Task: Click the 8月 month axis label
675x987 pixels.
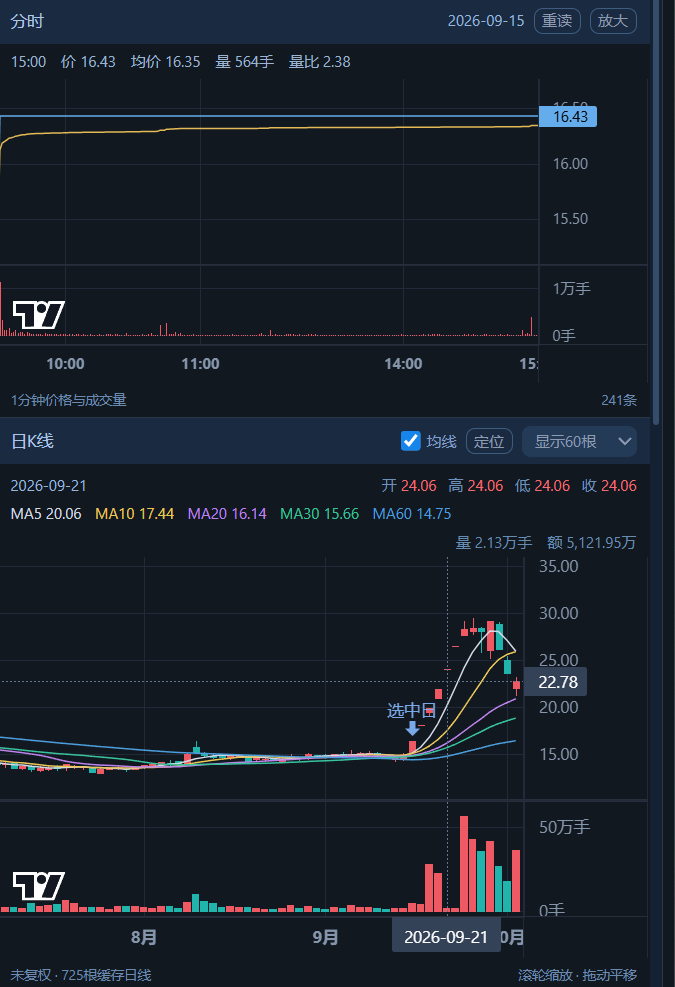Action: coord(144,937)
